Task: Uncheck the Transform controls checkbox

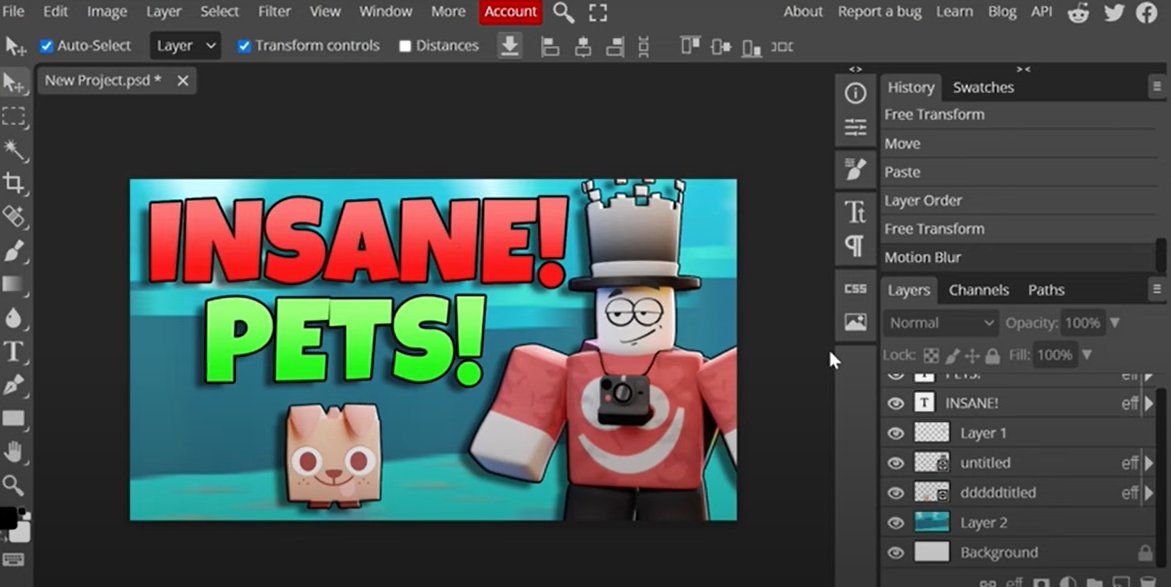Action: tap(244, 46)
